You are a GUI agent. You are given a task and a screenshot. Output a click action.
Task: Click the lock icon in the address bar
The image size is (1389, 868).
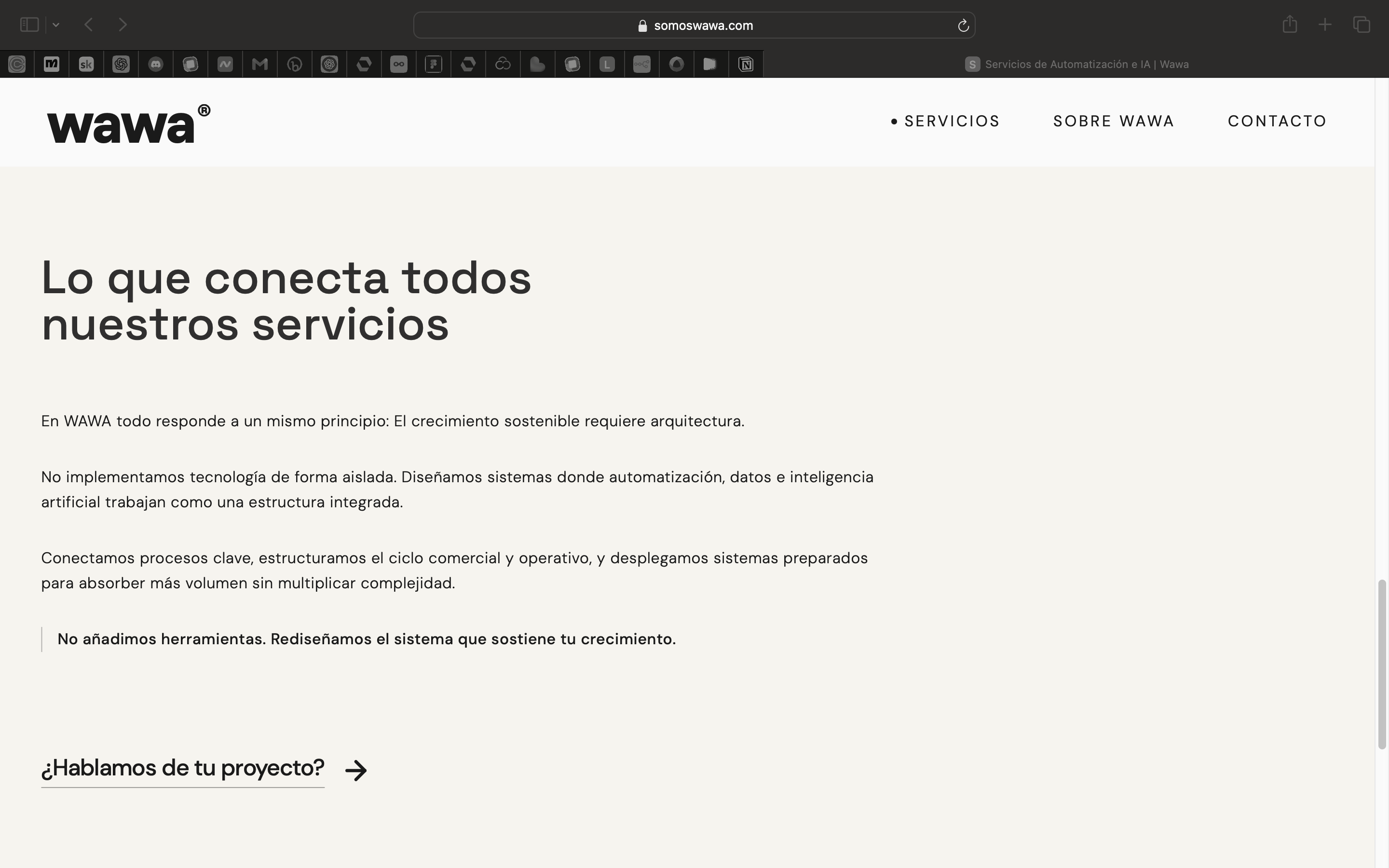click(642, 25)
